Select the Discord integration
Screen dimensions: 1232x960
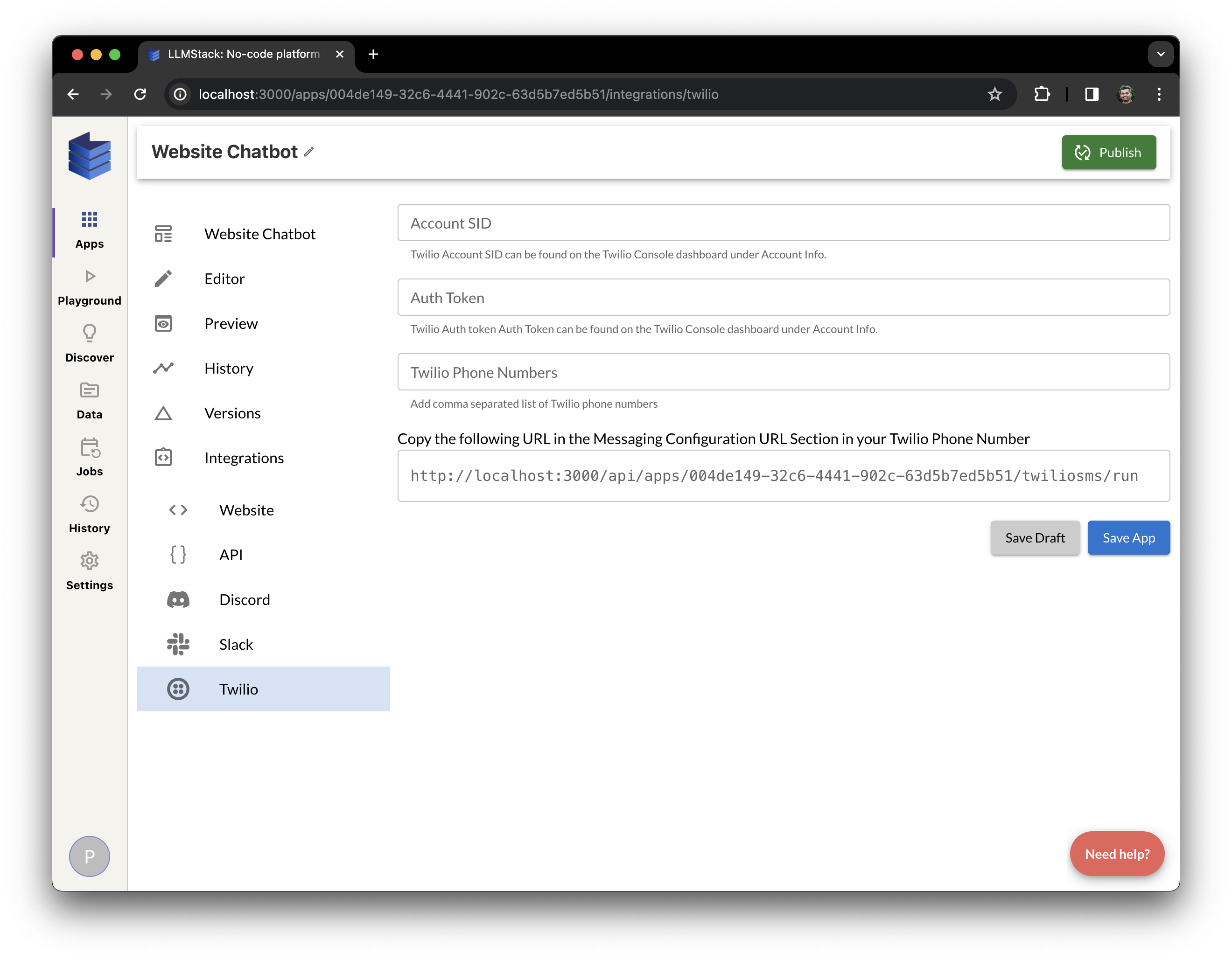[x=244, y=599]
